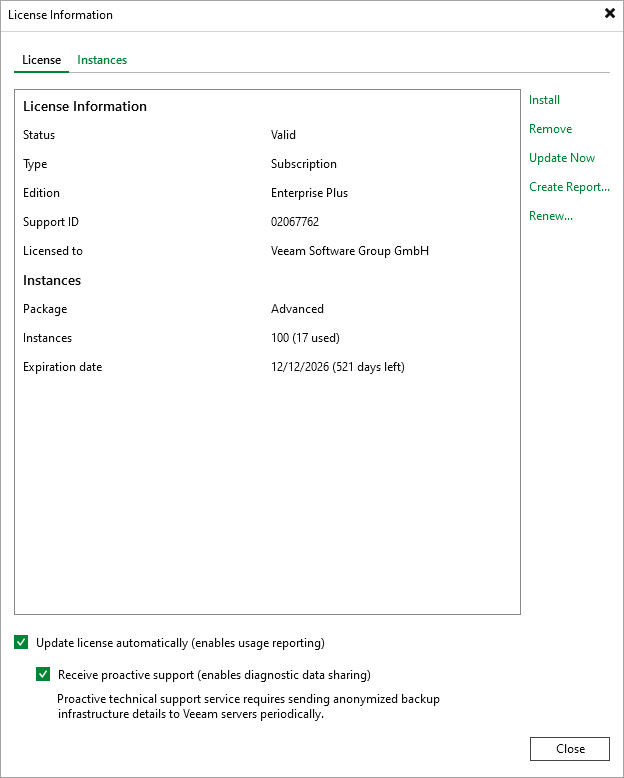
Task: Click the Close button
Action: coord(569,749)
